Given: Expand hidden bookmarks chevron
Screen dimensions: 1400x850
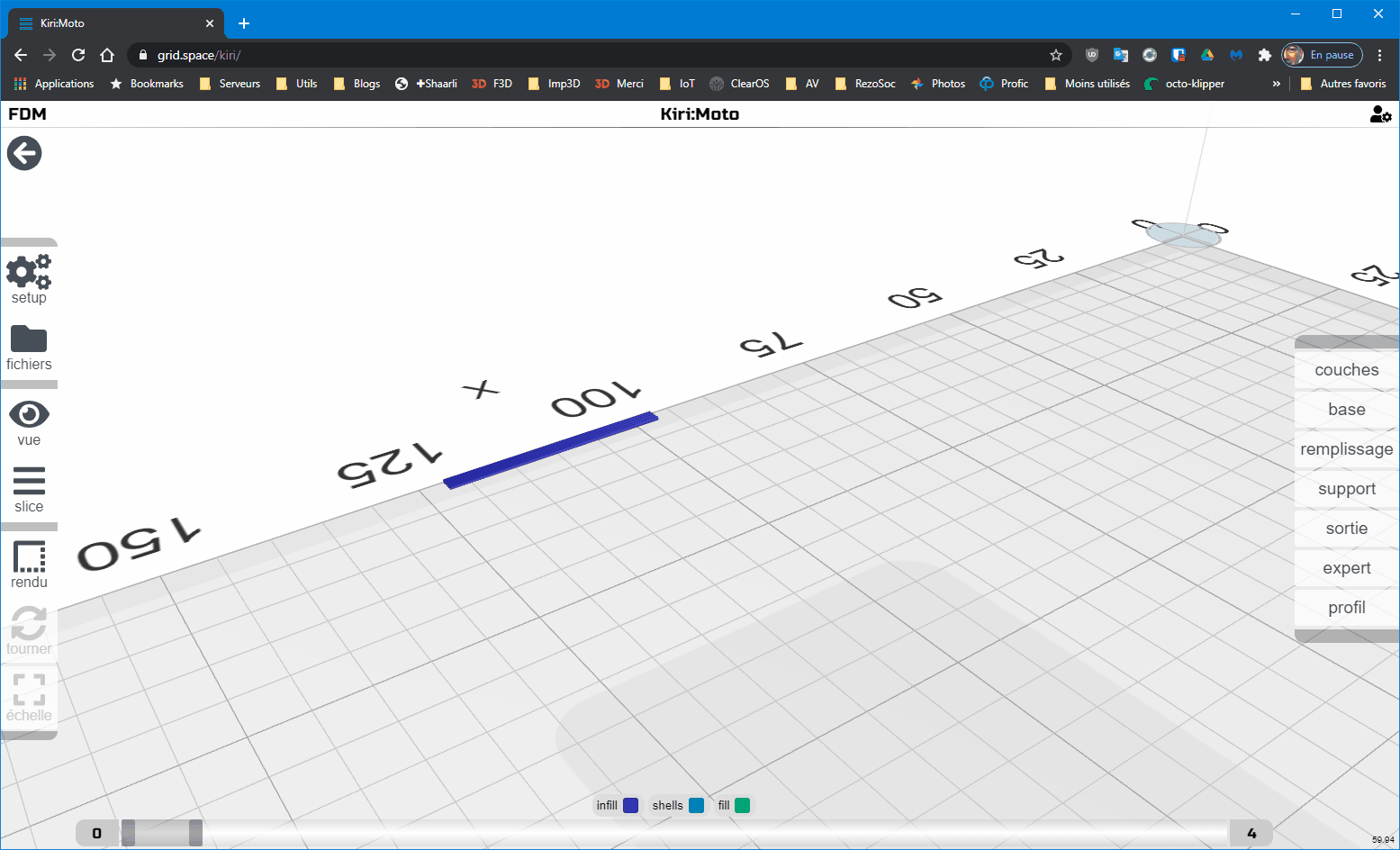Looking at the screenshot, I should [x=1276, y=84].
